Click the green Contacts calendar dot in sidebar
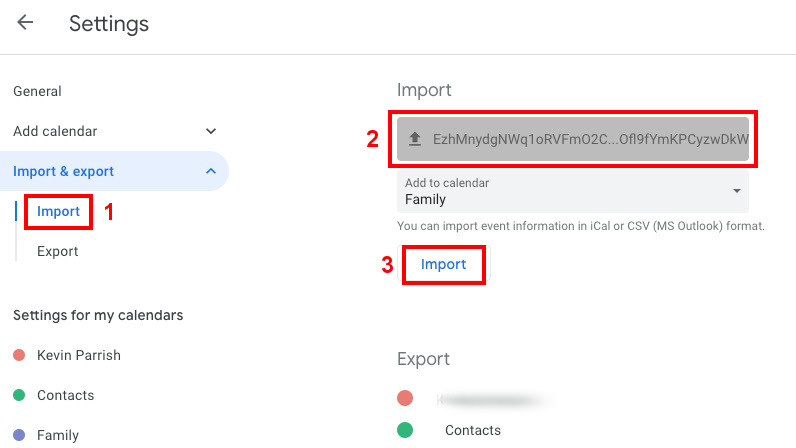 point(19,395)
